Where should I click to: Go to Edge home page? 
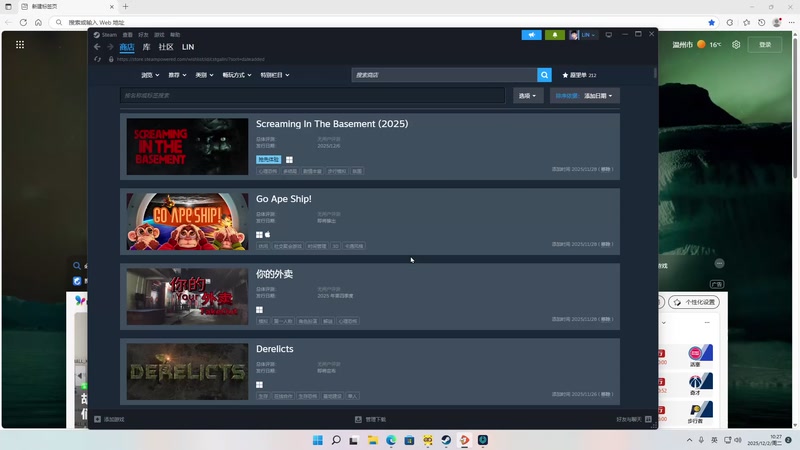click(38, 22)
